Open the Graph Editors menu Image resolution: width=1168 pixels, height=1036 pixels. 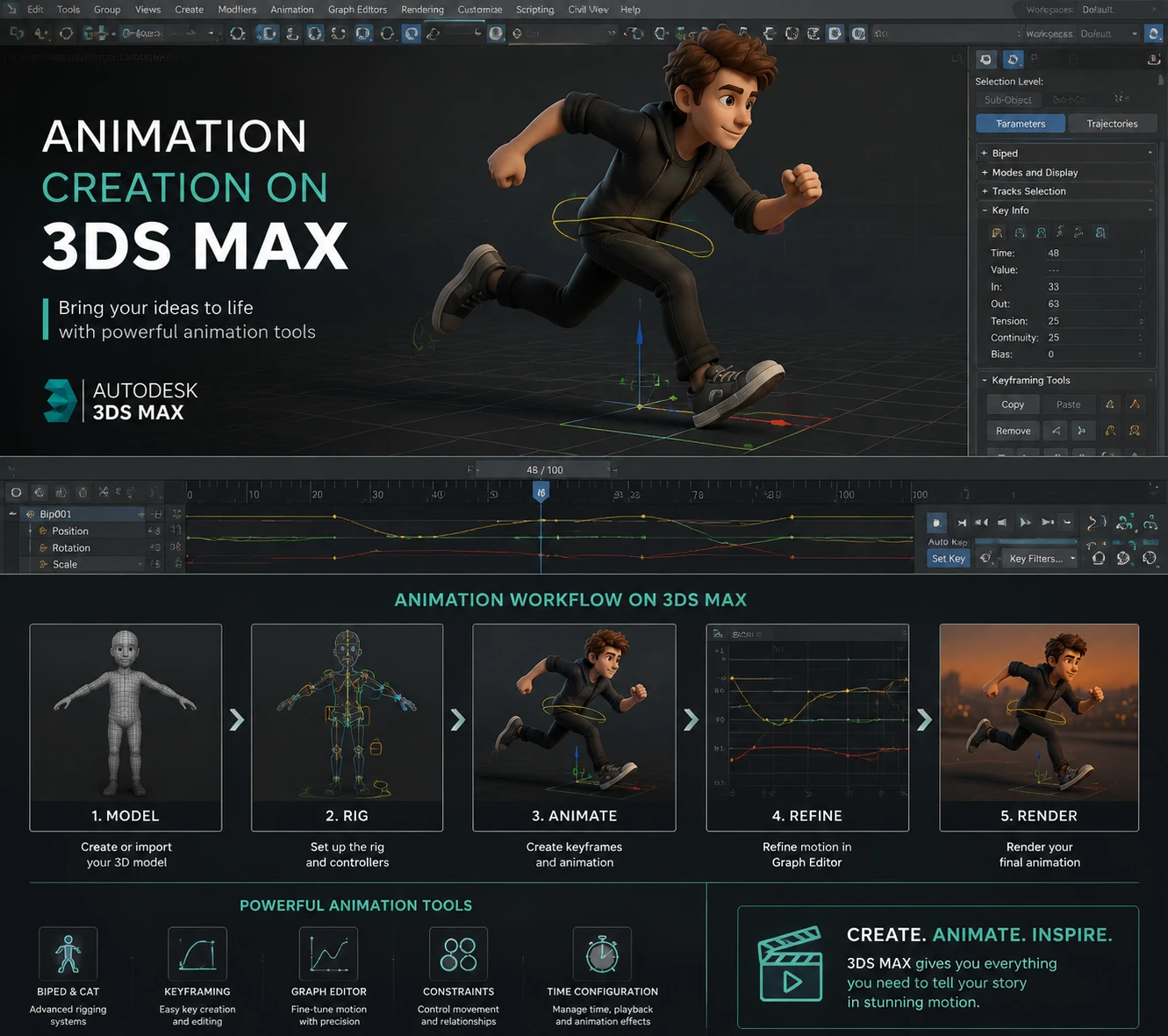357,10
